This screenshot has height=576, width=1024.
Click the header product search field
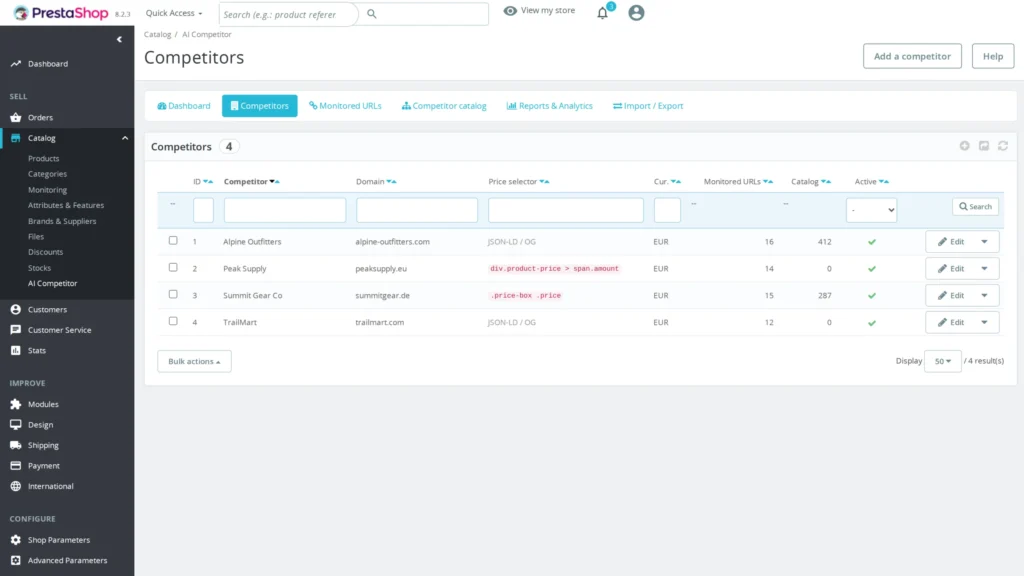pyautogui.click(x=288, y=14)
